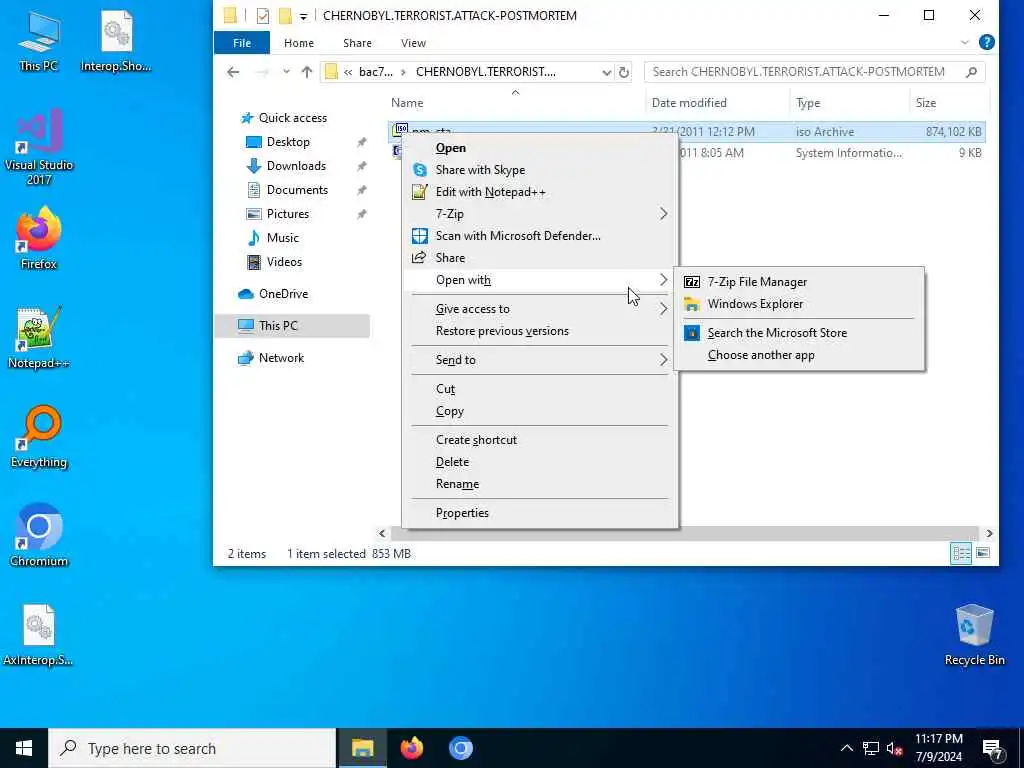The image size is (1024, 768).
Task: Choose Cut from context menu
Action: 540,389
